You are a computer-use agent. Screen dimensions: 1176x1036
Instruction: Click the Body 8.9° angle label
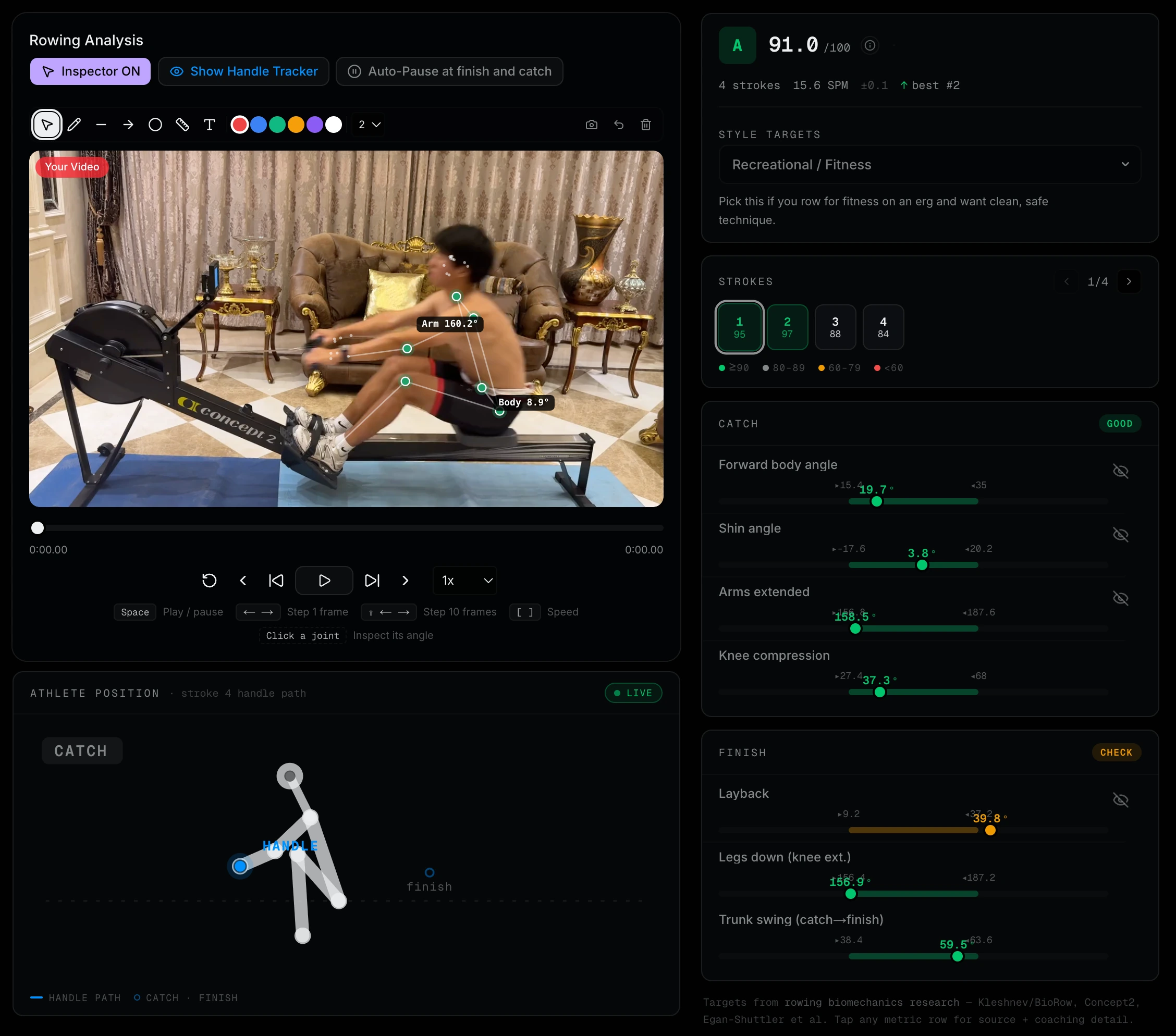coord(523,402)
